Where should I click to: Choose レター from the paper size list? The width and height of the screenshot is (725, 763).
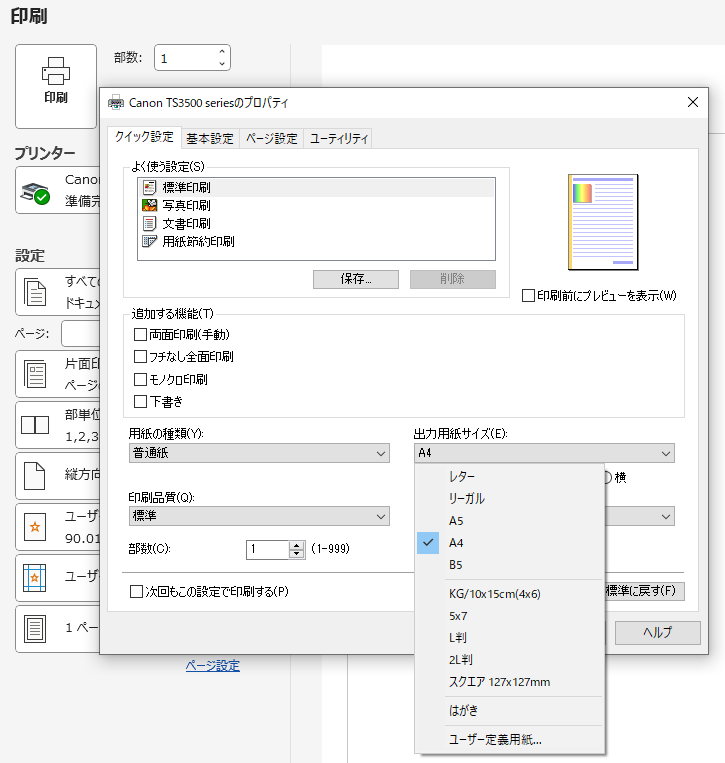510,476
